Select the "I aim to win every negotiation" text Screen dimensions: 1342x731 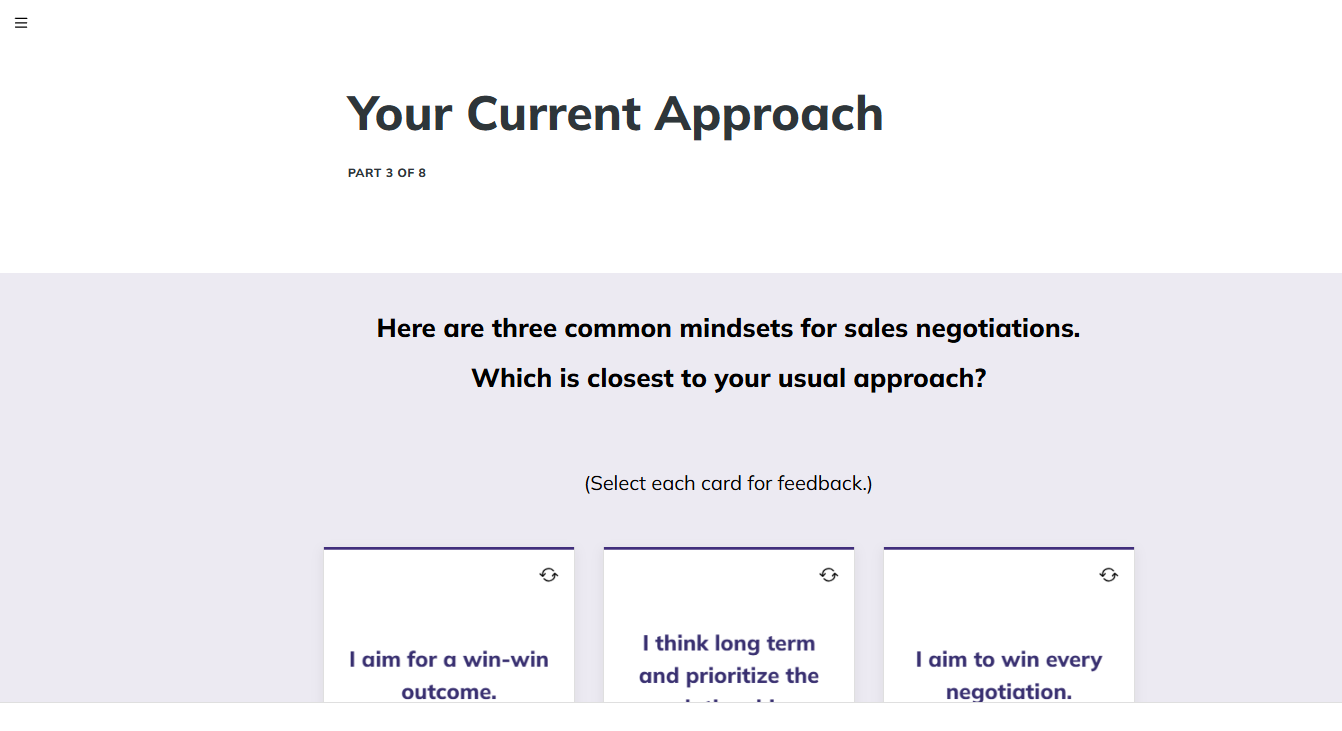pyautogui.click(x=1009, y=675)
